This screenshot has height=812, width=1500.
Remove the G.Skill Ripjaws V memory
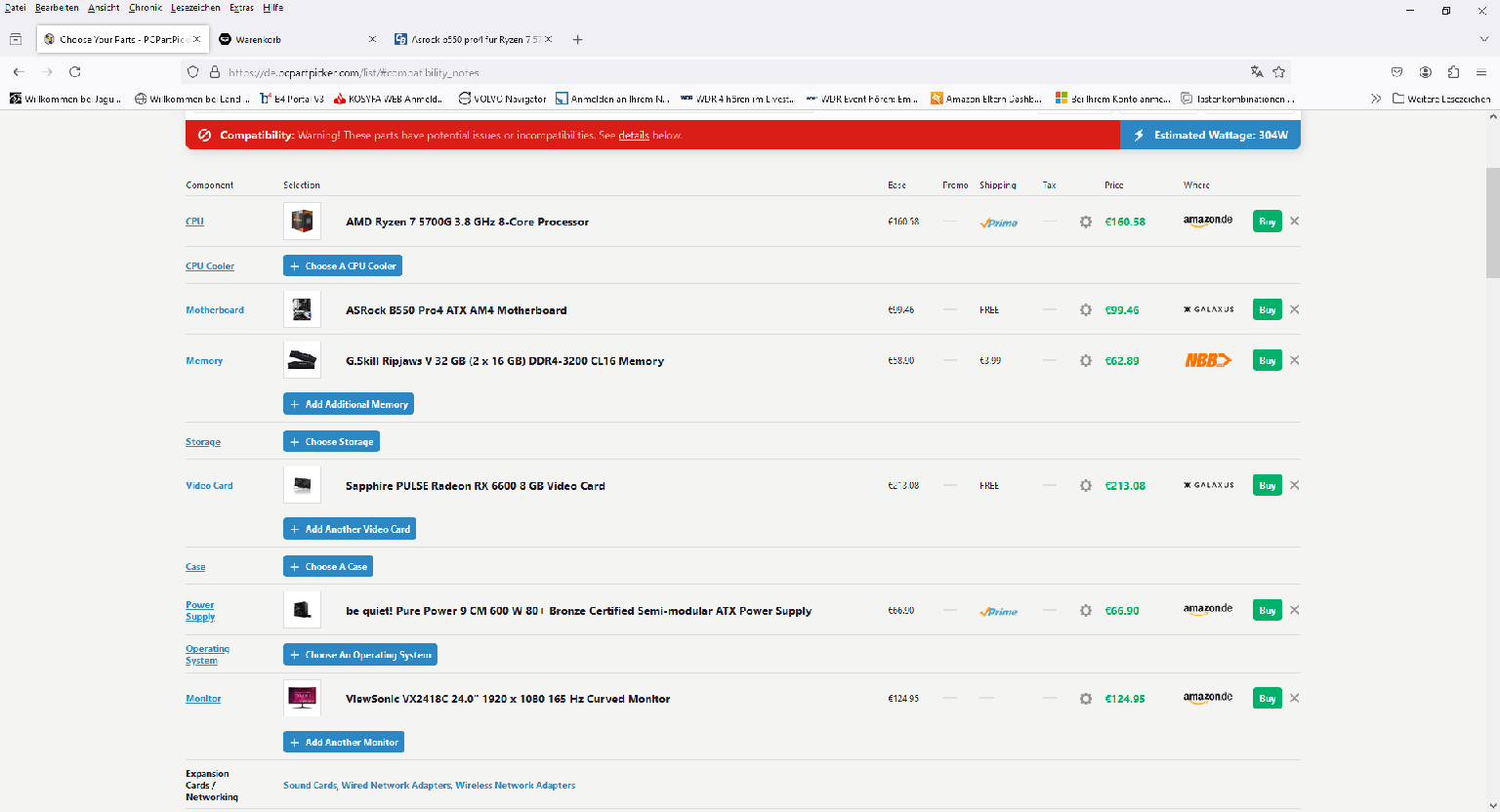pyautogui.click(x=1294, y=360)
